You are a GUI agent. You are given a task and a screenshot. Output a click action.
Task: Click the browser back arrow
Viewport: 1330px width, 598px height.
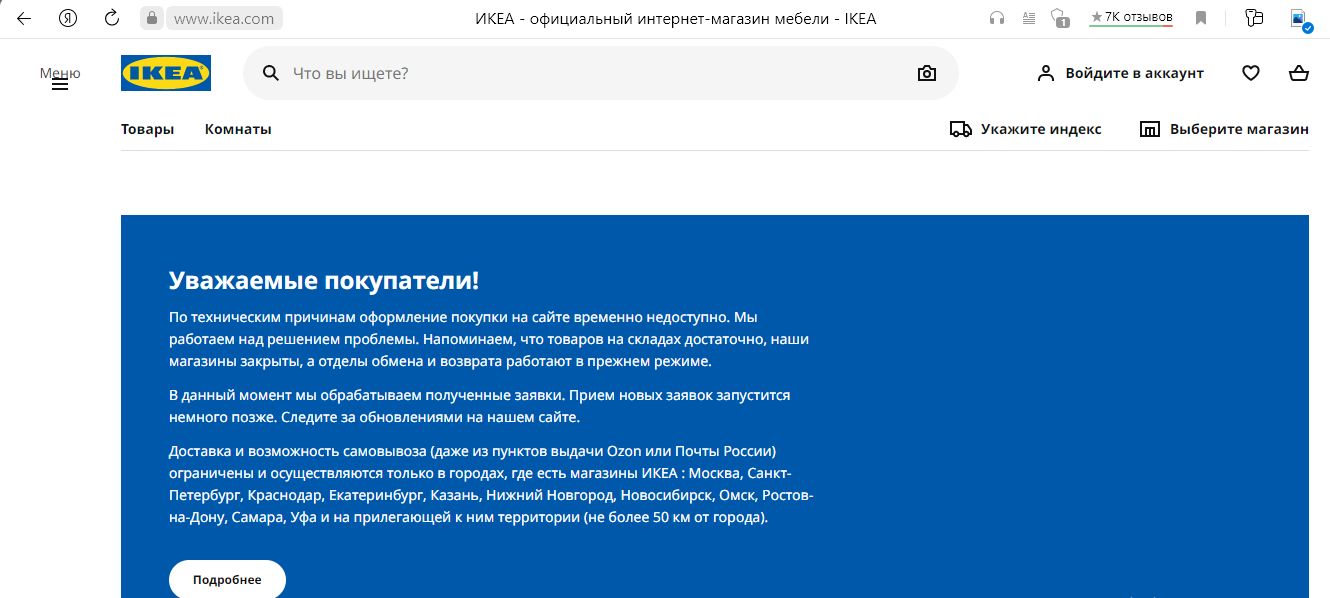[24, 18]
